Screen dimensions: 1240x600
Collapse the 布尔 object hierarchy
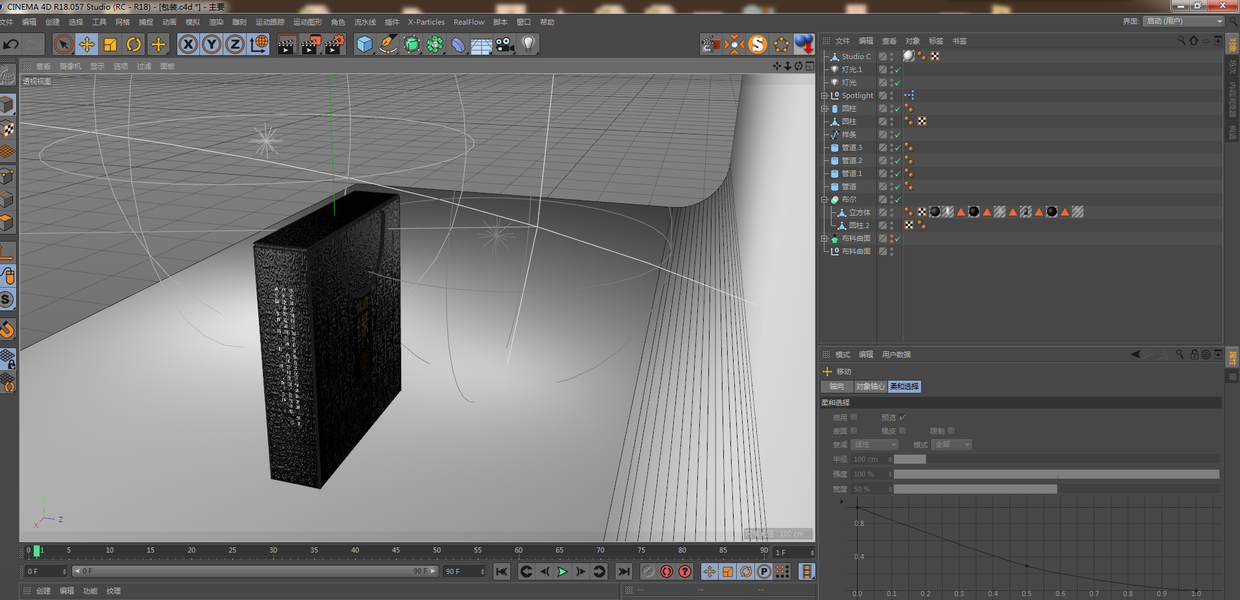(824, 200)
